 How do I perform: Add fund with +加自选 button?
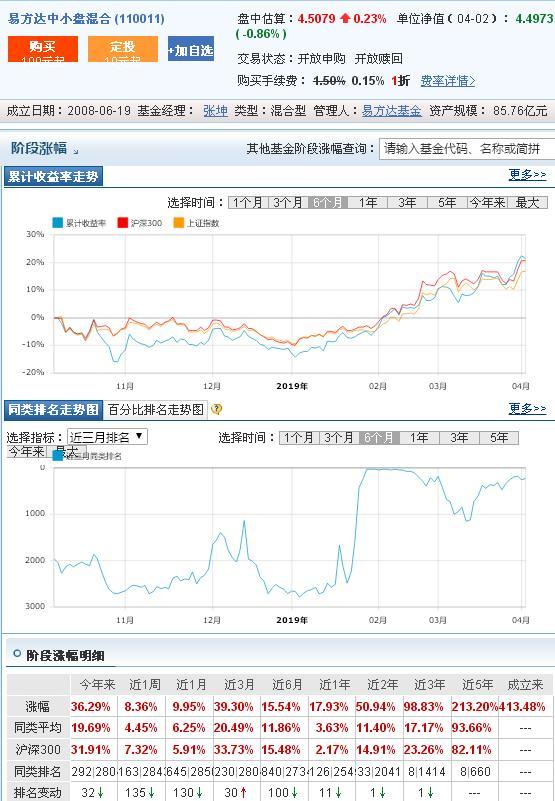[x=191, y=49]
